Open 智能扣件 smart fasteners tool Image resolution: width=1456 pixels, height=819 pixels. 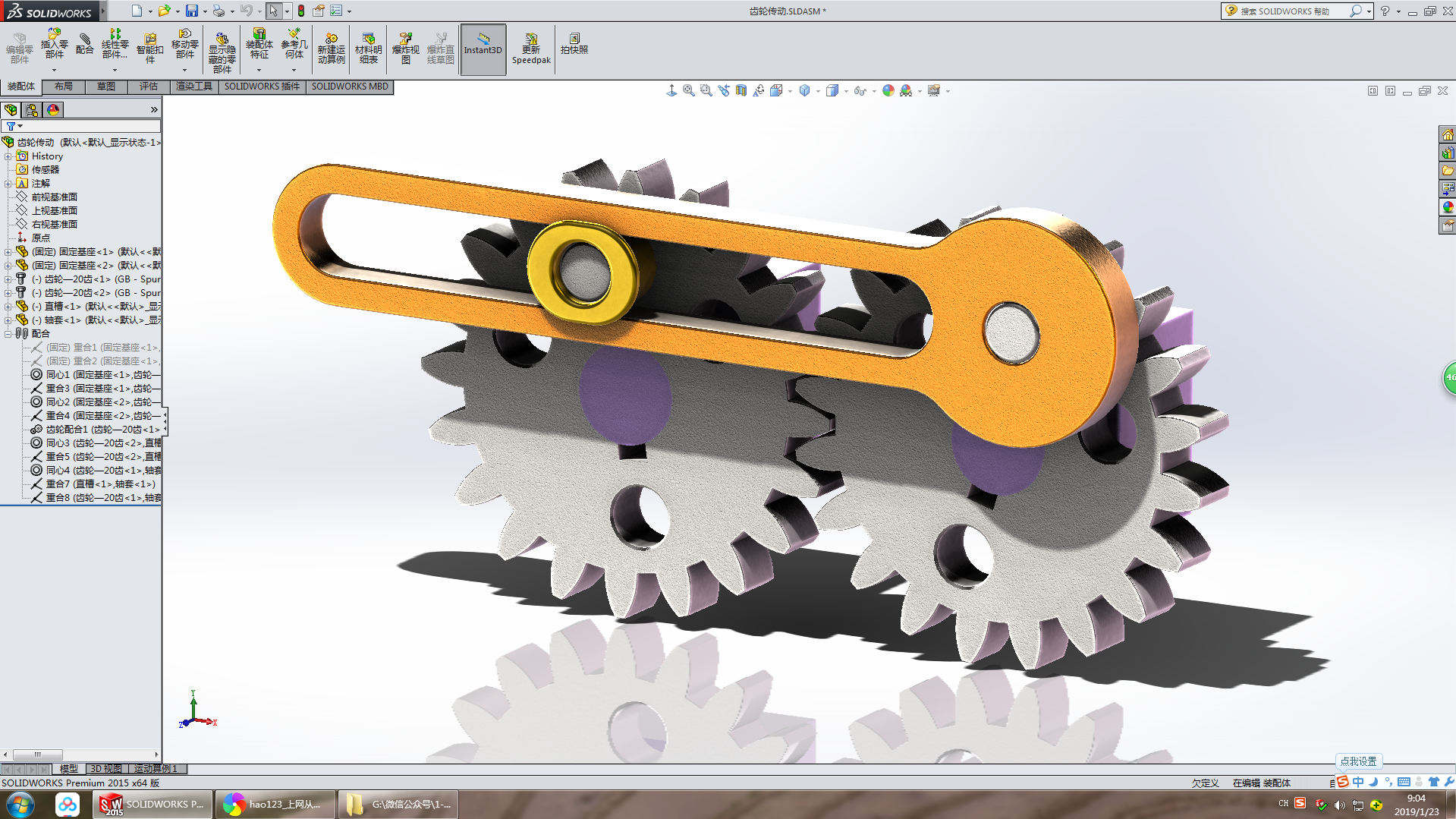(x=149, y=47)
